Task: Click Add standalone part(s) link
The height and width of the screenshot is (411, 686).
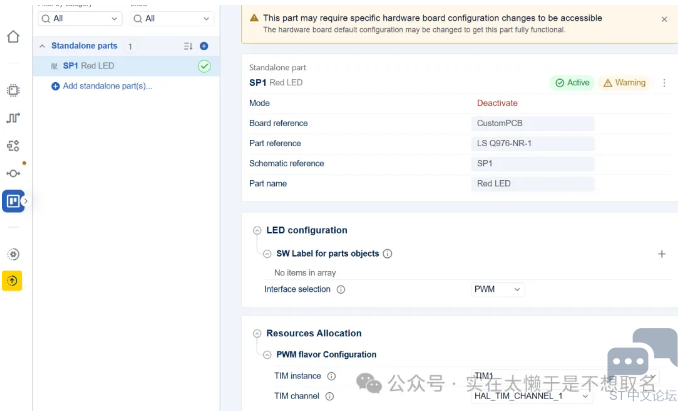Action: pos(106,86)
